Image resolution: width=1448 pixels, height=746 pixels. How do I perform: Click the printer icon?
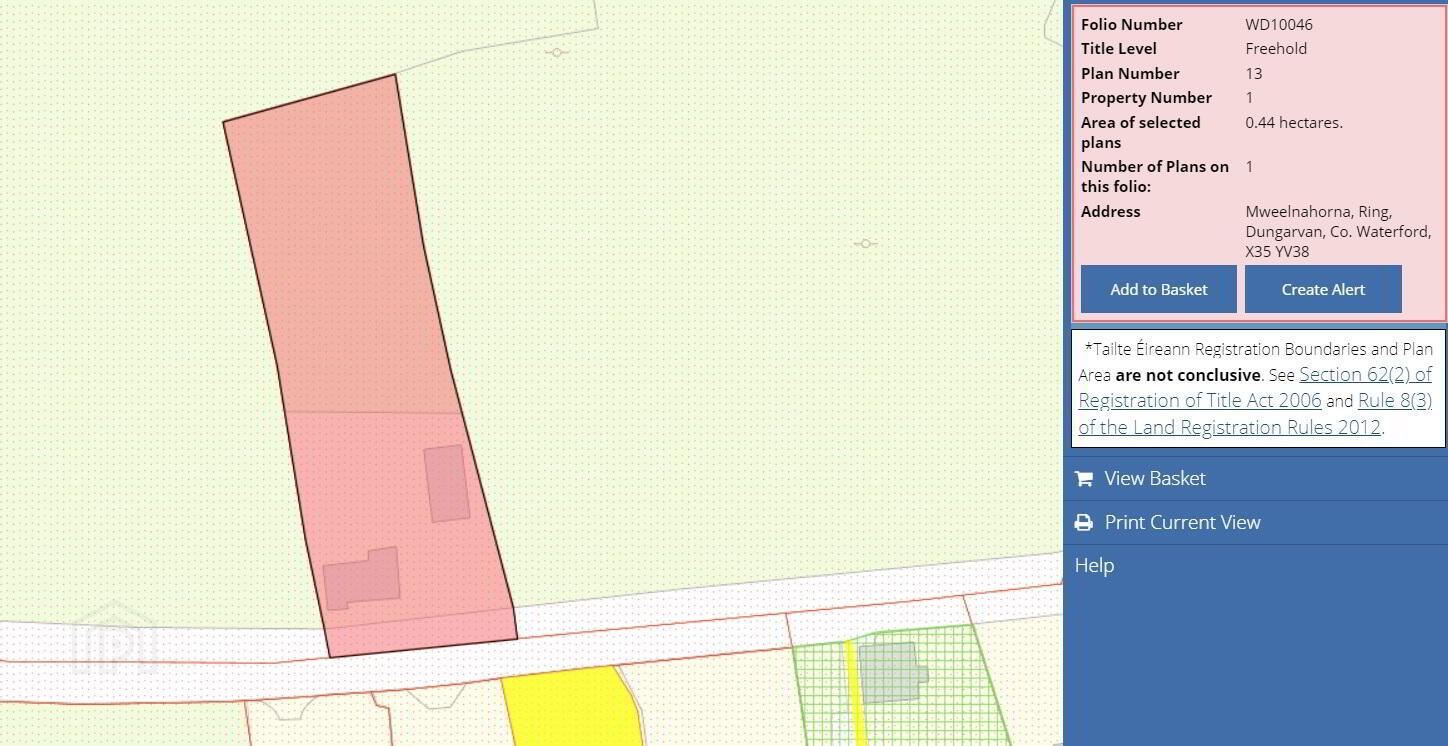[1083, 522]
